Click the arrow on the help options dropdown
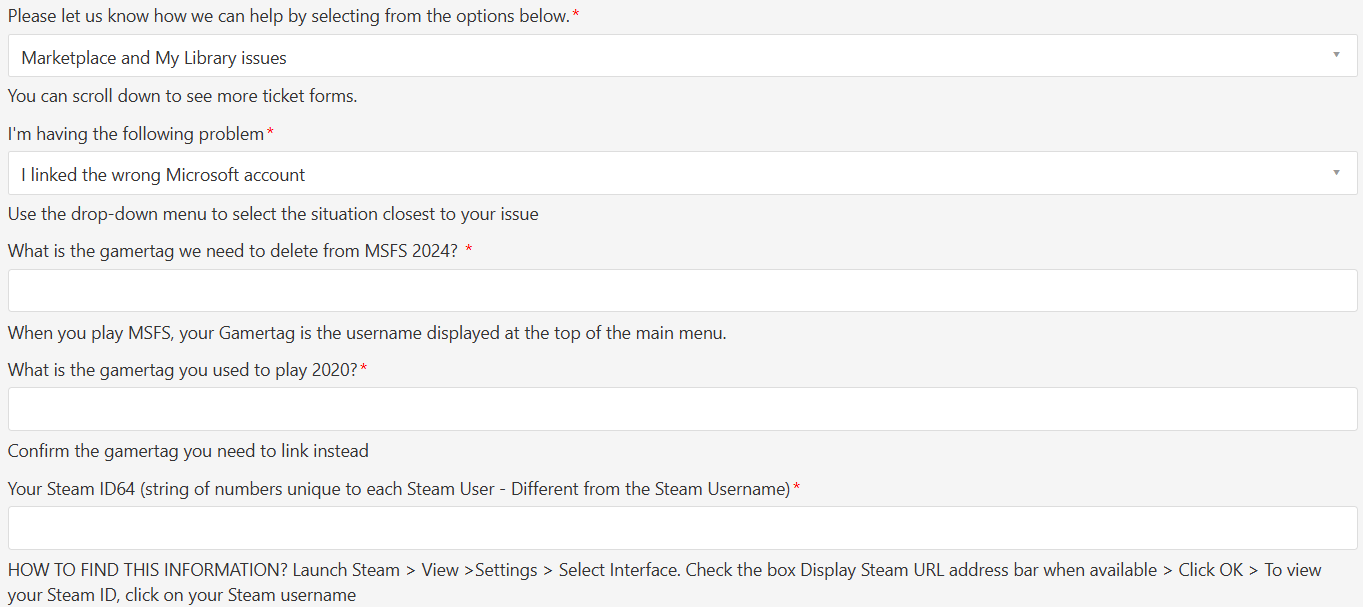Image resolution: width=1363 pixels, height=607 pixels. pyautogui.click(x=1336, y=56)
